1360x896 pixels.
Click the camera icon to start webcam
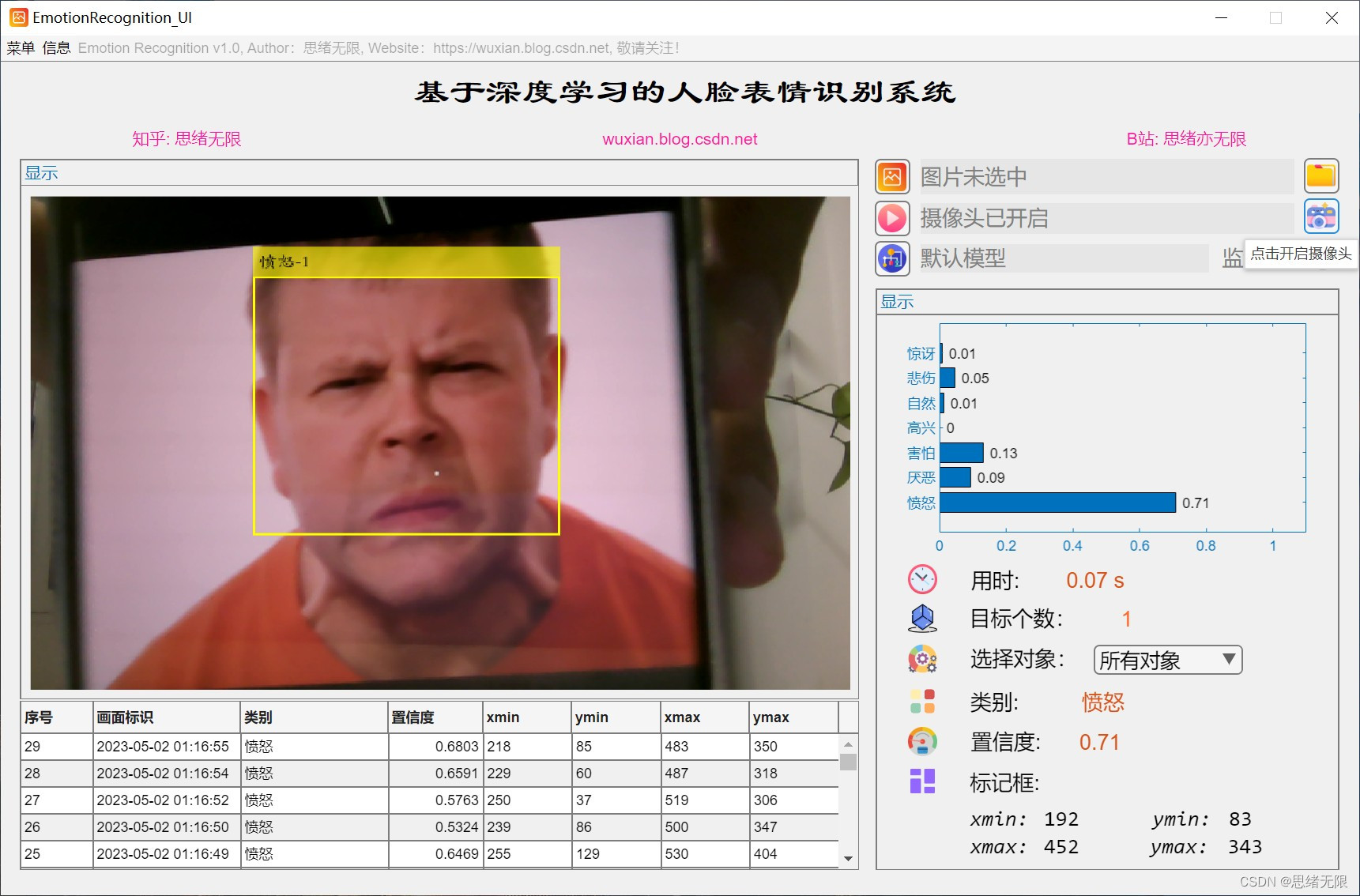pos(1321,216)
